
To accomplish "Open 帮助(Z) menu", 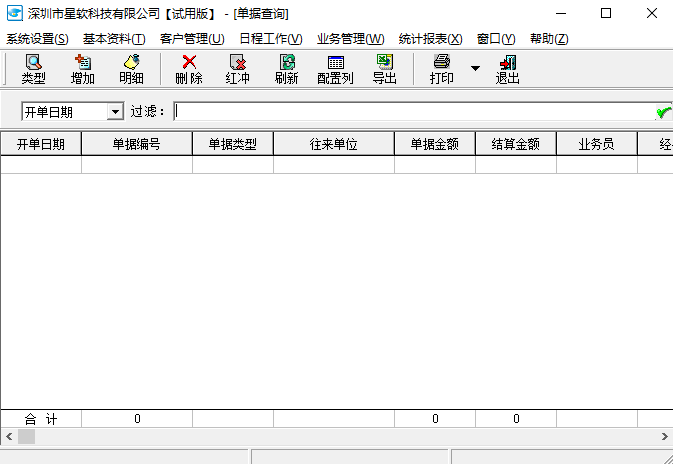I will (x=549, y=39).
